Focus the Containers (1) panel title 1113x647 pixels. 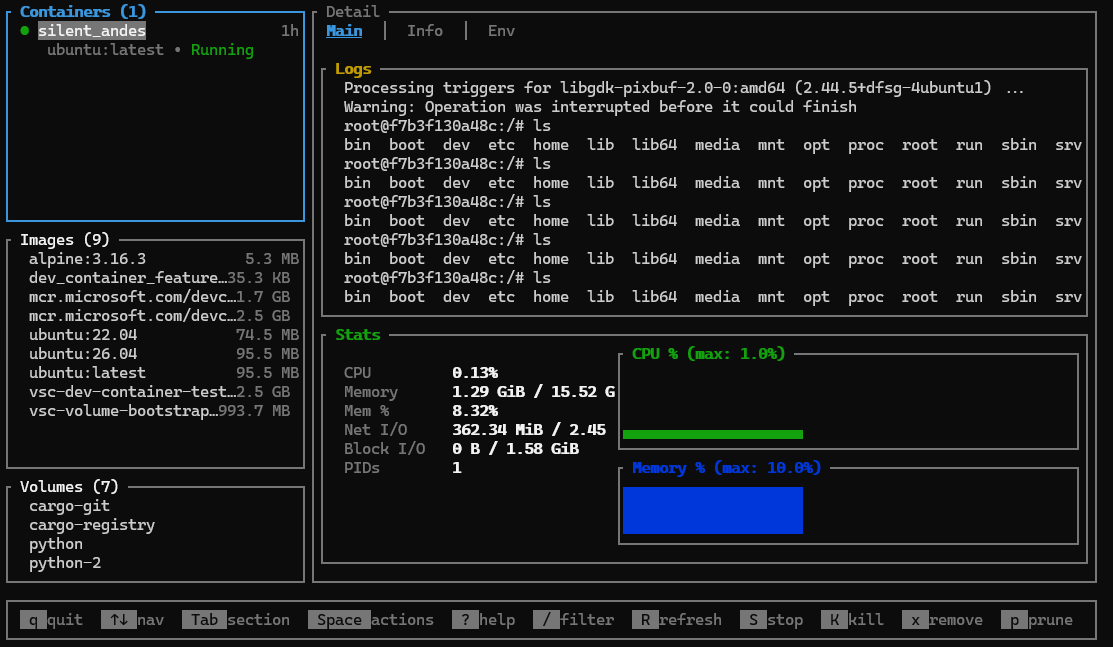(x=83, y=11)
